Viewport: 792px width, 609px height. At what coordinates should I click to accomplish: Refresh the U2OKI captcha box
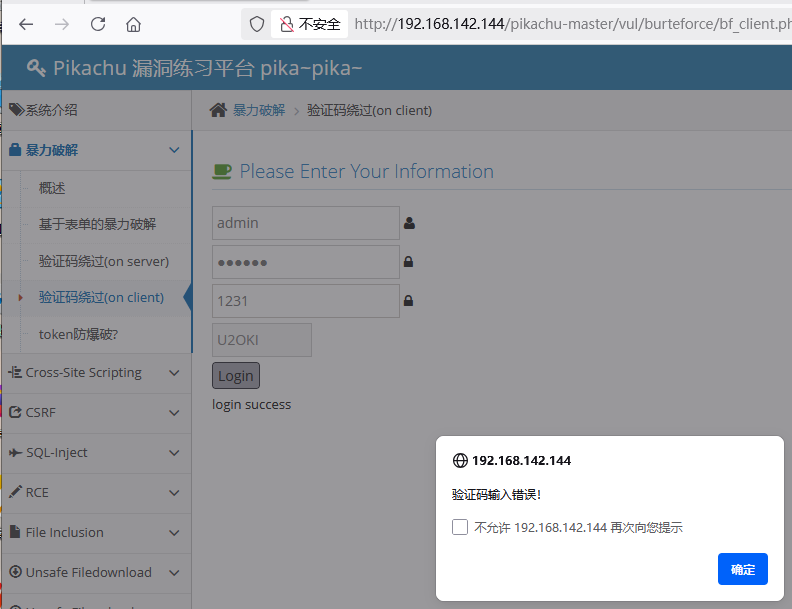(x=262, y=340)
